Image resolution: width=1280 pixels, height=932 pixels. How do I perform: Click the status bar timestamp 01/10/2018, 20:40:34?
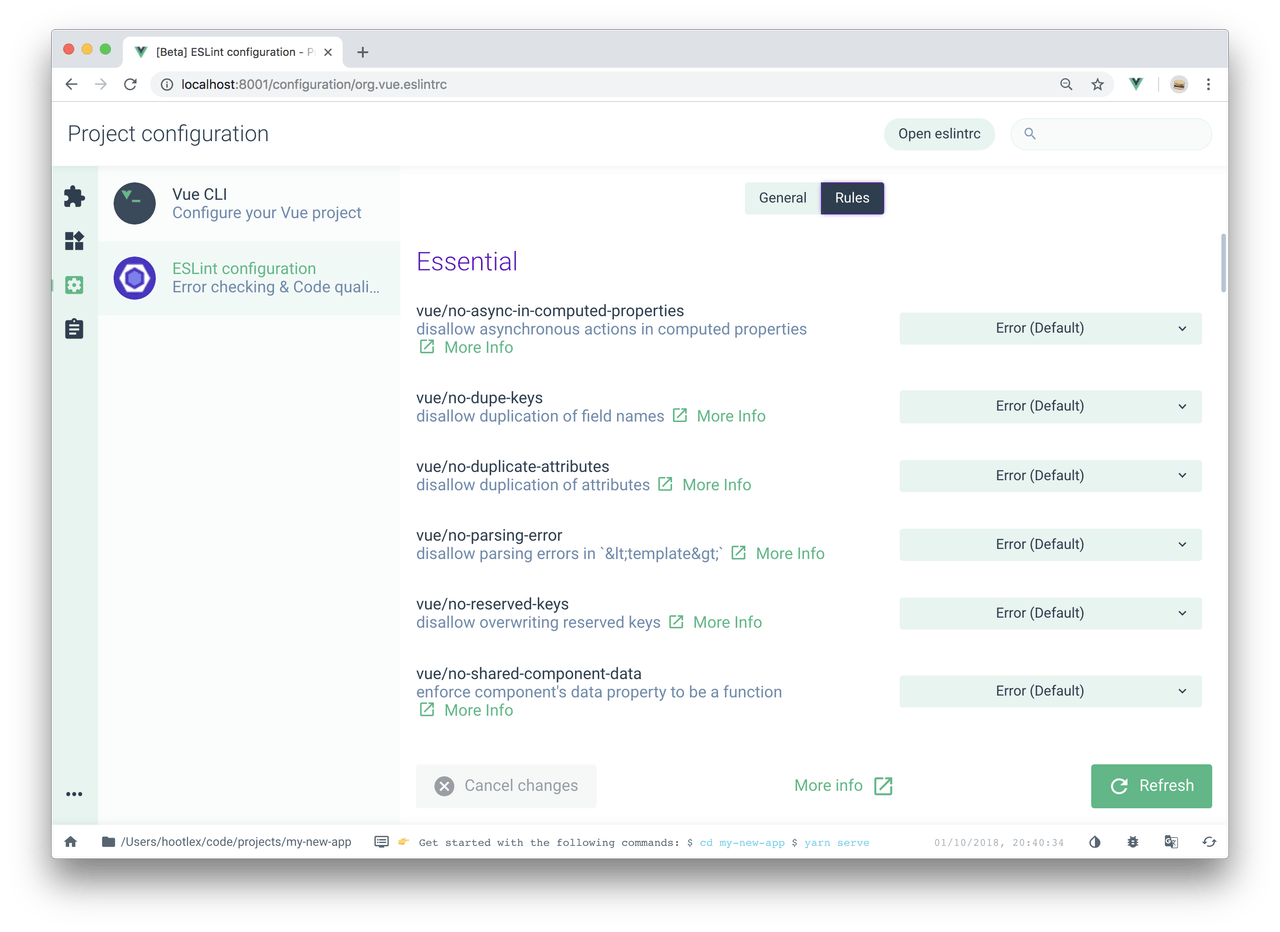pyautogui.click(x=999, y=843)
